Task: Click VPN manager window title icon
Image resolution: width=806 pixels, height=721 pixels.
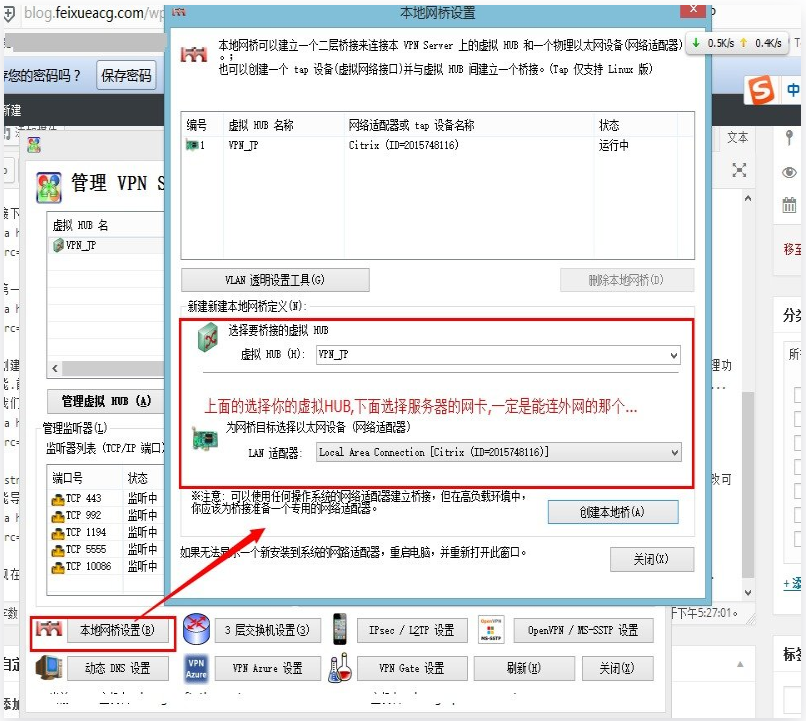Action: [34, 145]
